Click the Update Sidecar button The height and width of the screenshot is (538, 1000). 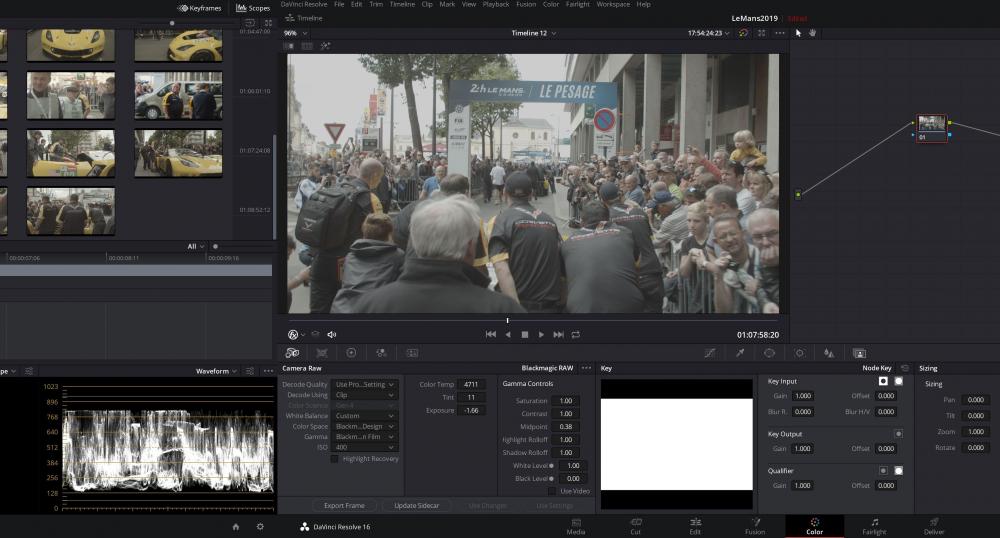click(x=416, y=505)
